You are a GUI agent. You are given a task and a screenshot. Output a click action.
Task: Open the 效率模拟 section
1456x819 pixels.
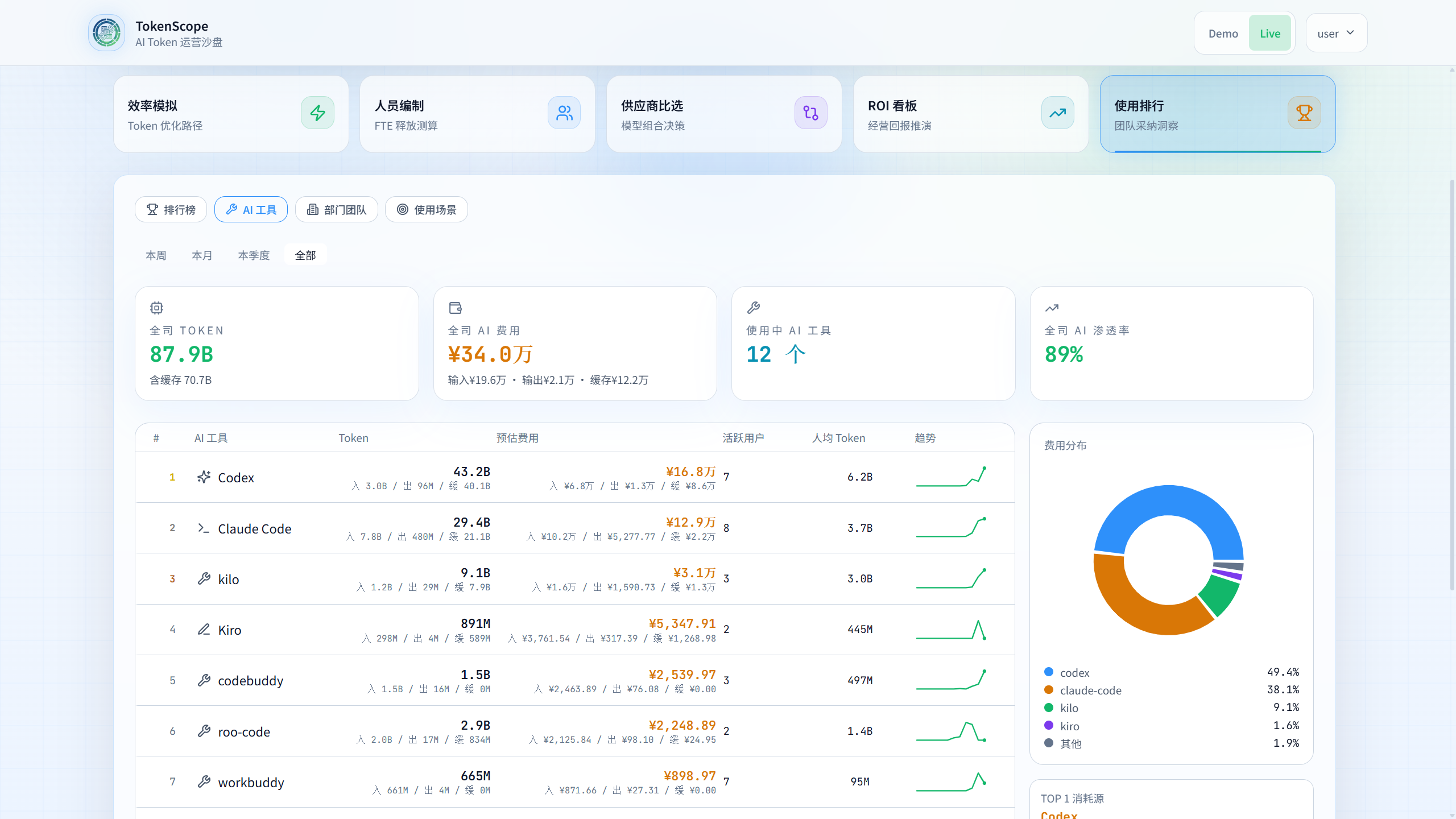point(231,114)
